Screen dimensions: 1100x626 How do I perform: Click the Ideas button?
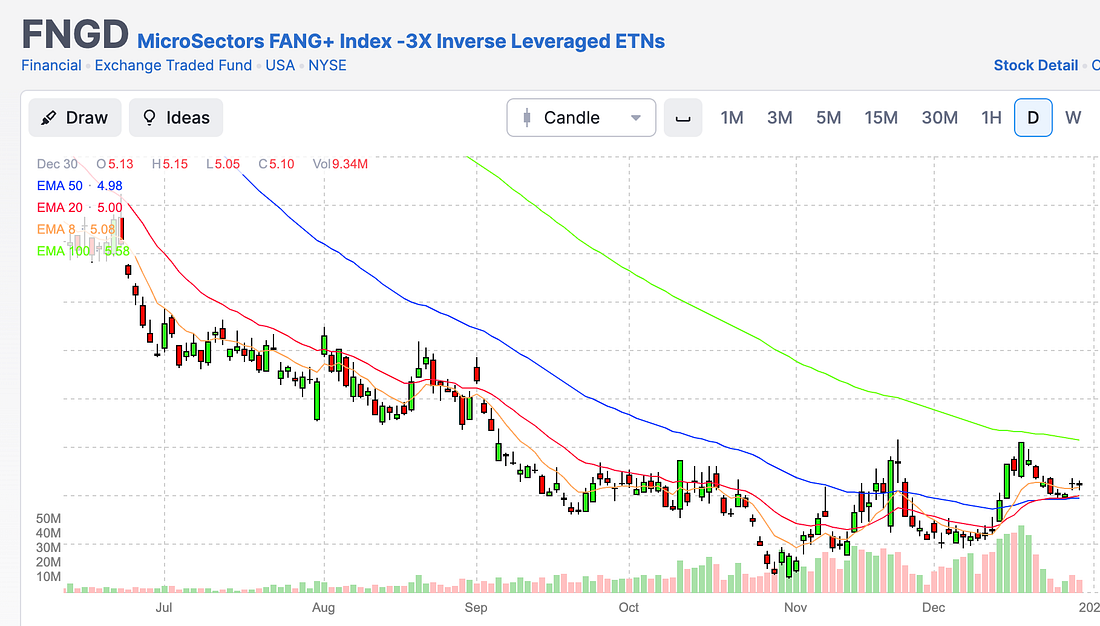(176, 118)
